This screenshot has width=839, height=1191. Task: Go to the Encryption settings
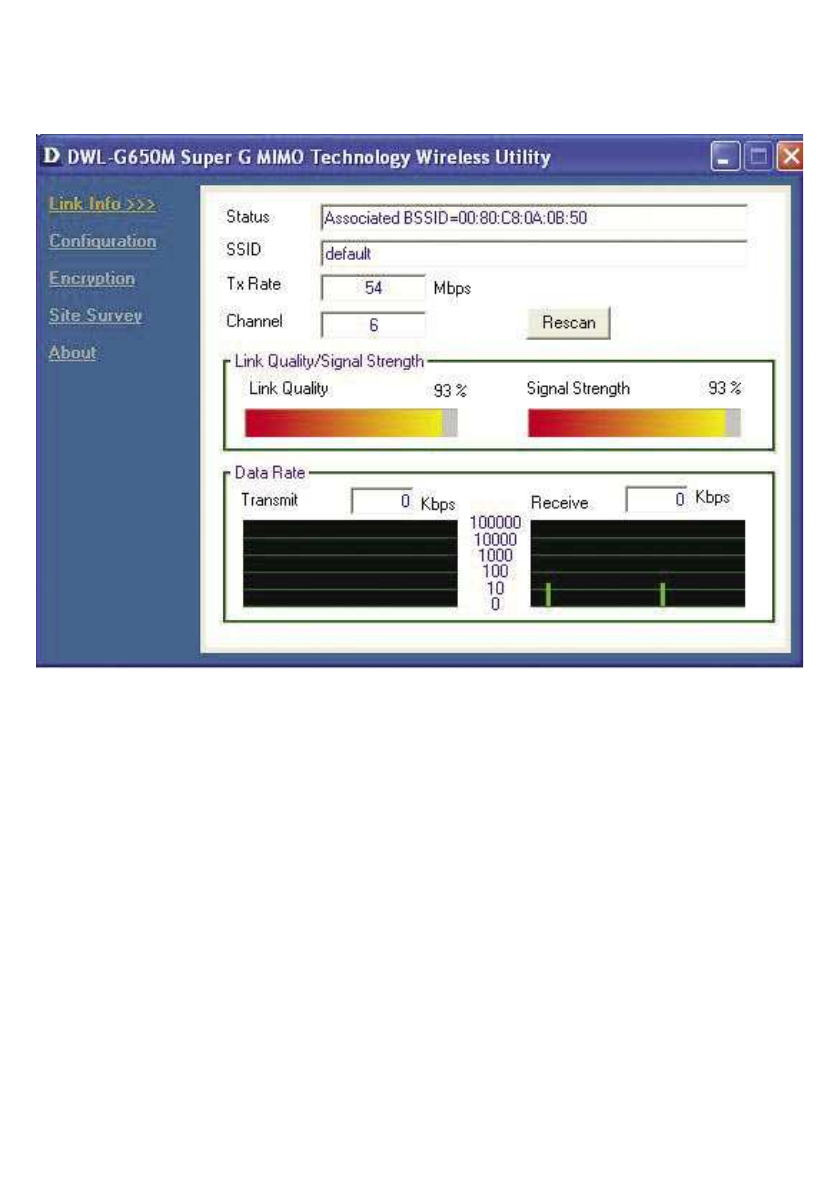pyautogui.click(x=91, y=279)
